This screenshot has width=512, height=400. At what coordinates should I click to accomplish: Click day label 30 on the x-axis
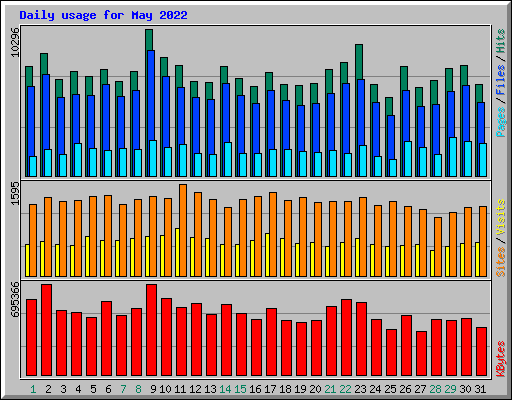coord(465,389)
